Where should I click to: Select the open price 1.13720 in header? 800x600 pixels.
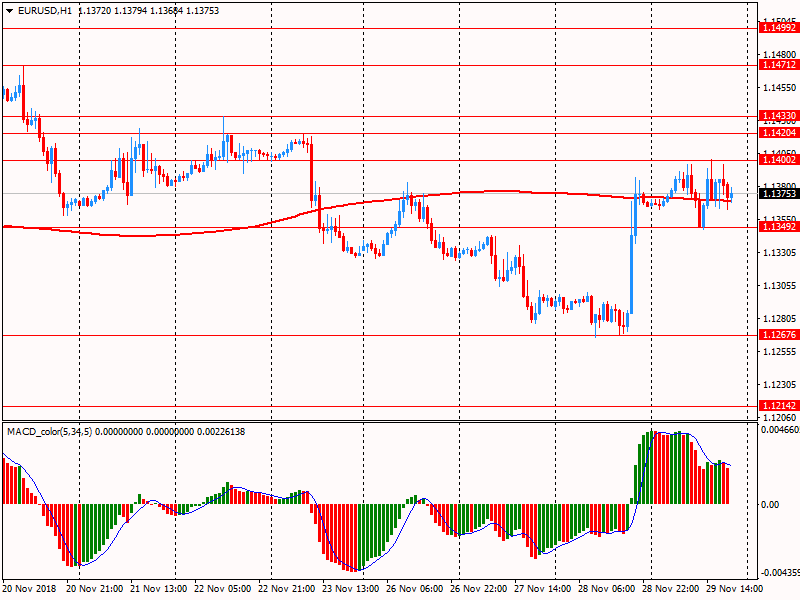pyautogui.click(x=95, y=11)
